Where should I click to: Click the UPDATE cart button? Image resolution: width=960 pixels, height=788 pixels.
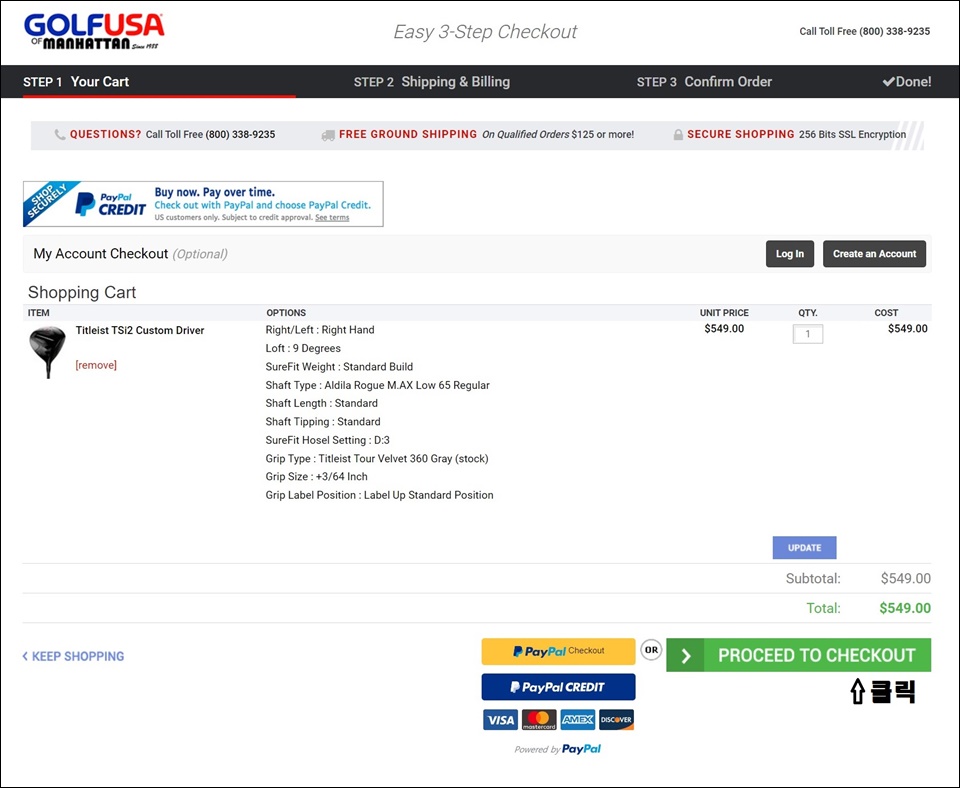pos(804,548)
